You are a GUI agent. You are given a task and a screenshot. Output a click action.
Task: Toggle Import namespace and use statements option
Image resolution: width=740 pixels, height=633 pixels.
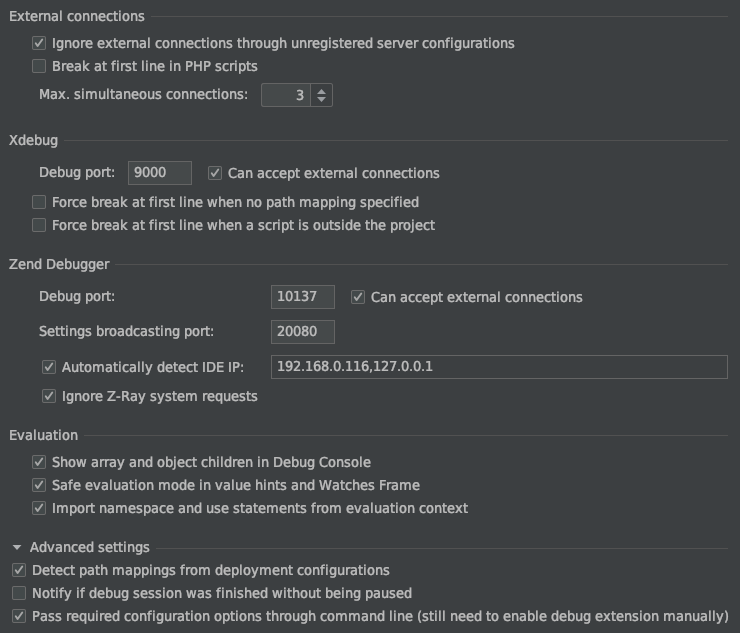point(39,508)
